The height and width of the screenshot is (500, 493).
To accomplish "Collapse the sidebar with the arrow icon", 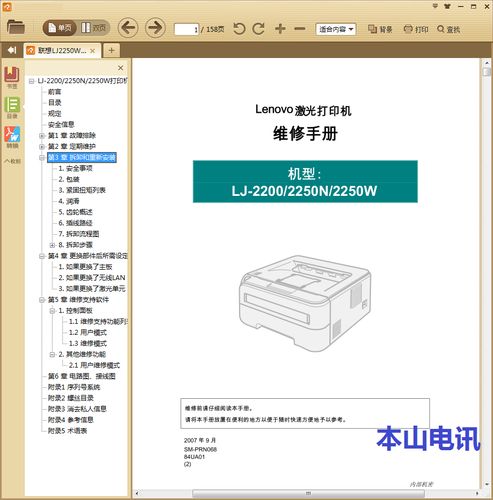I will pyautogui.click(x=12, y=50).
